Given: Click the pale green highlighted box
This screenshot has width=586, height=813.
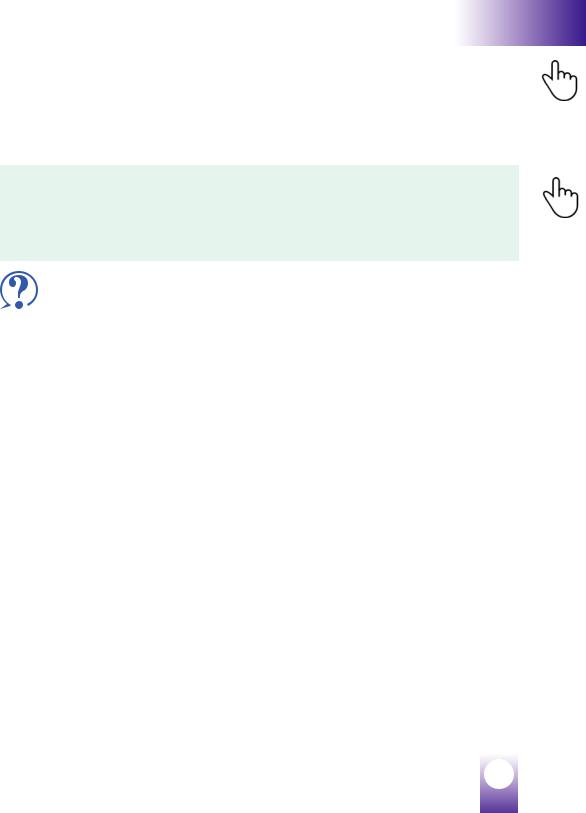Looking at the screenshot, I should (259, 213).
